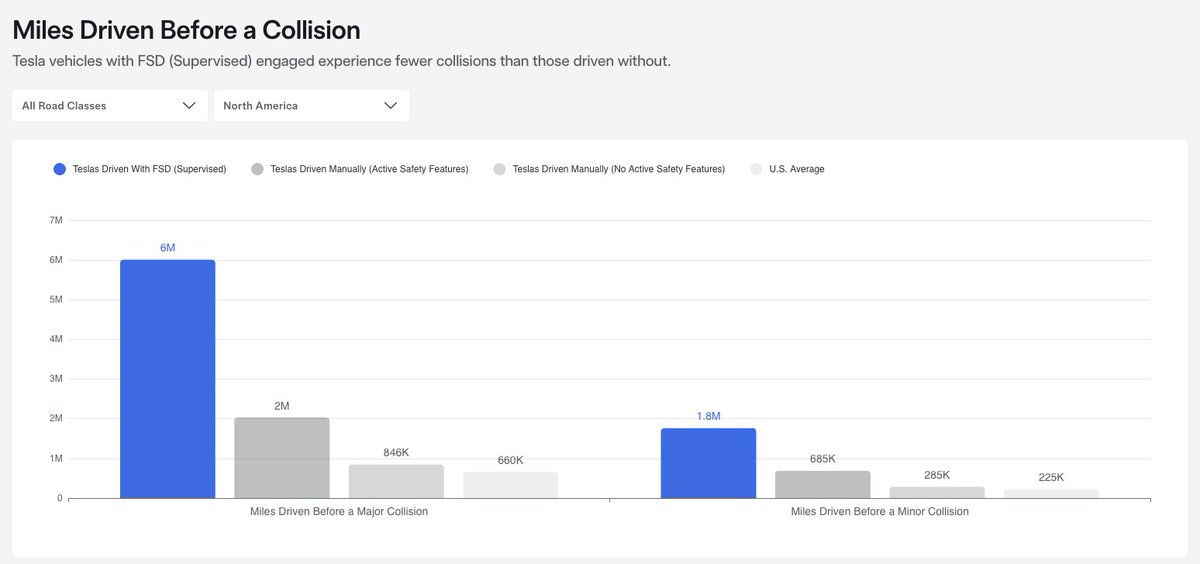Click the 2M value label
Viewport: 1200px width, 564px height.
(282, 406)
